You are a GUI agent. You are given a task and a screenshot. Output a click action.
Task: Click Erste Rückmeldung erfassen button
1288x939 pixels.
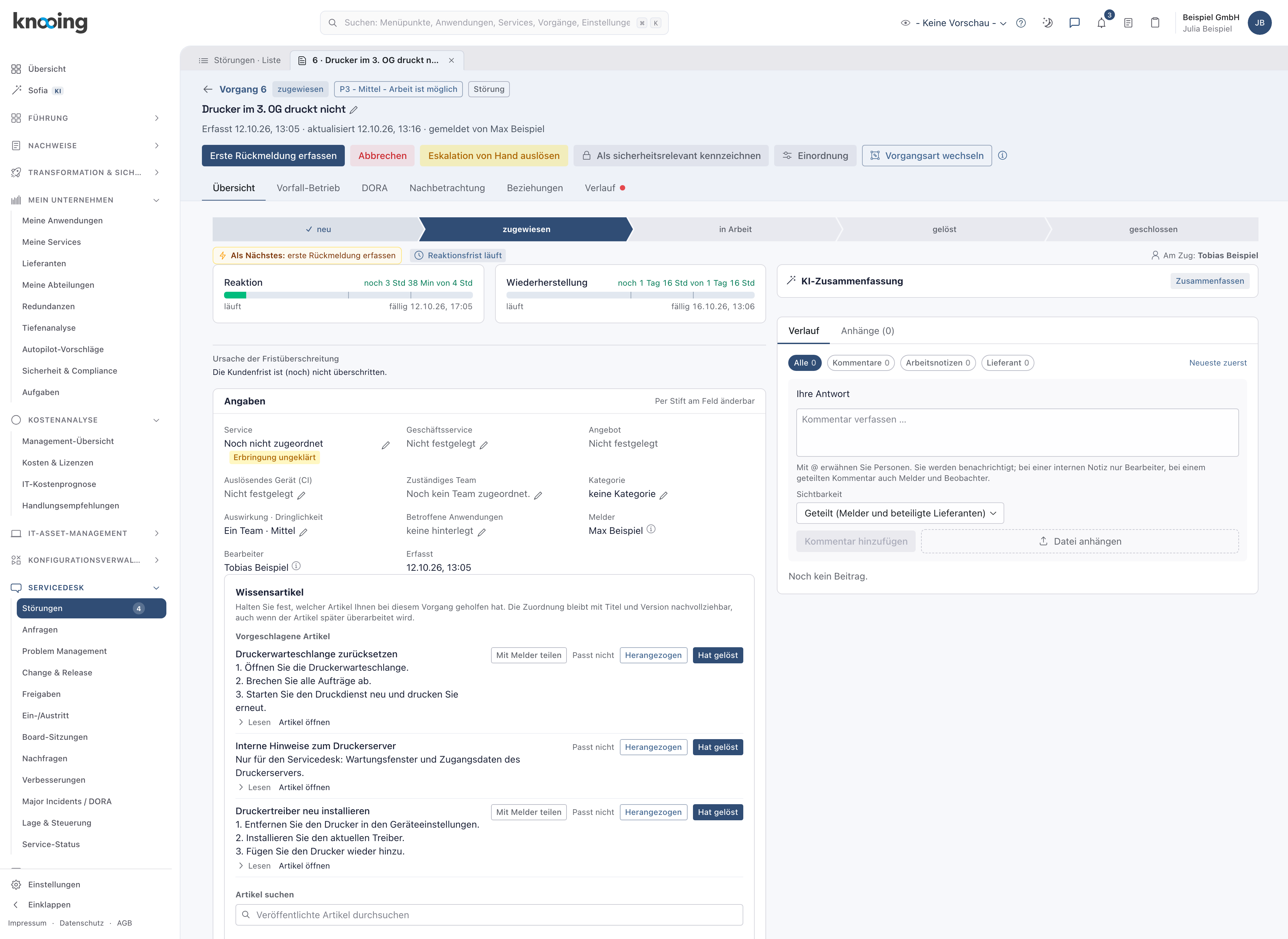point(273,156)
